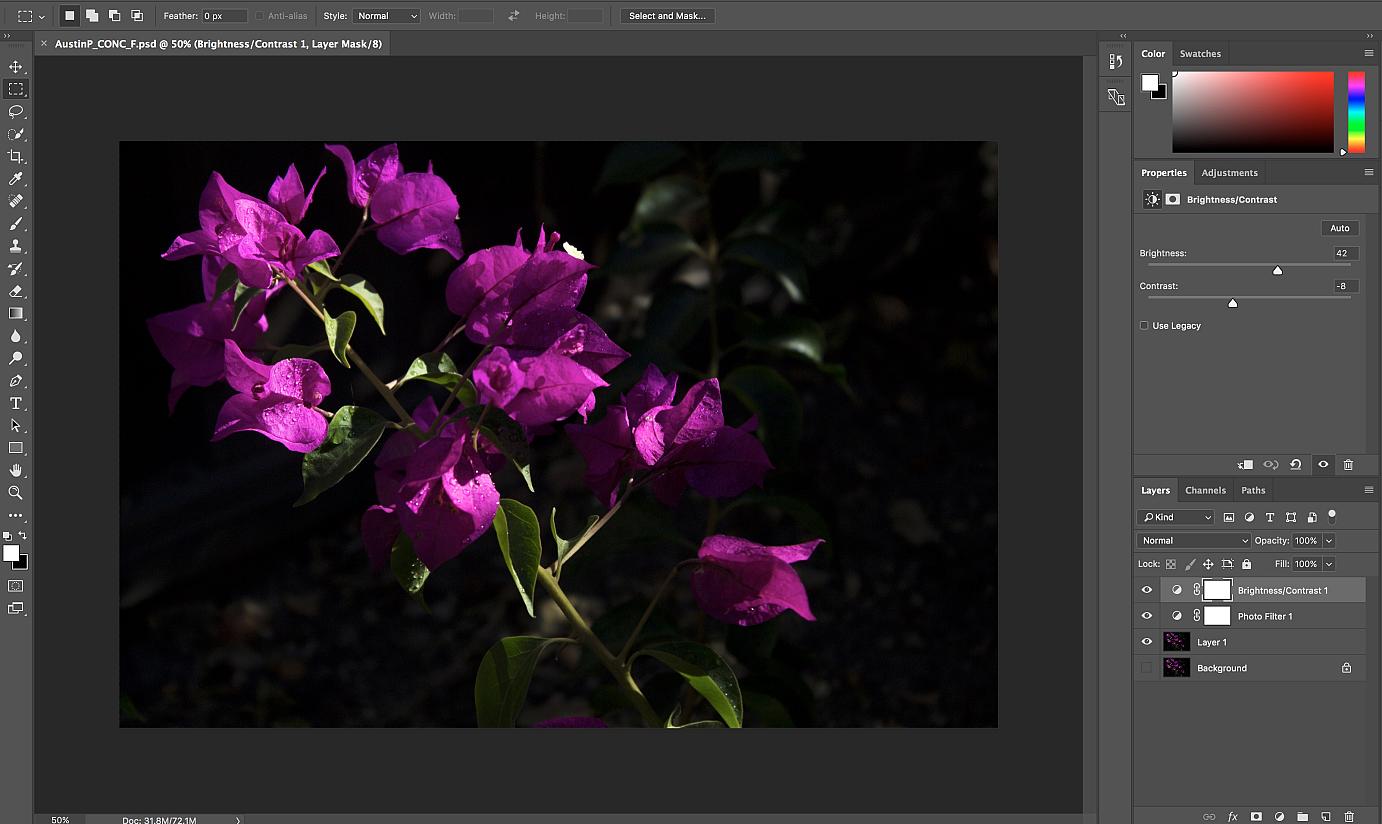
Task: Select the Crop tool
Action: [16, 157]
